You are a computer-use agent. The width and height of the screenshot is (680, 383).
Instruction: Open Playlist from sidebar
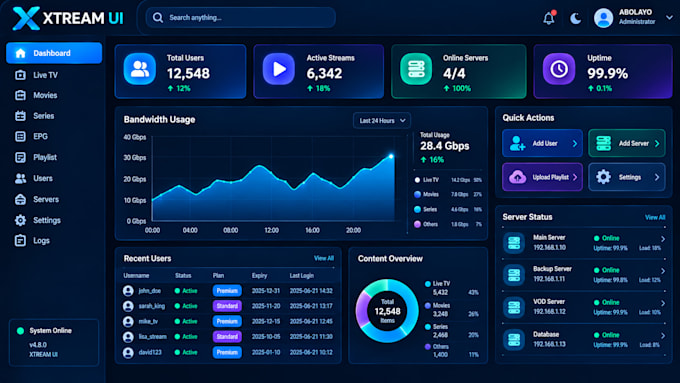45,157
